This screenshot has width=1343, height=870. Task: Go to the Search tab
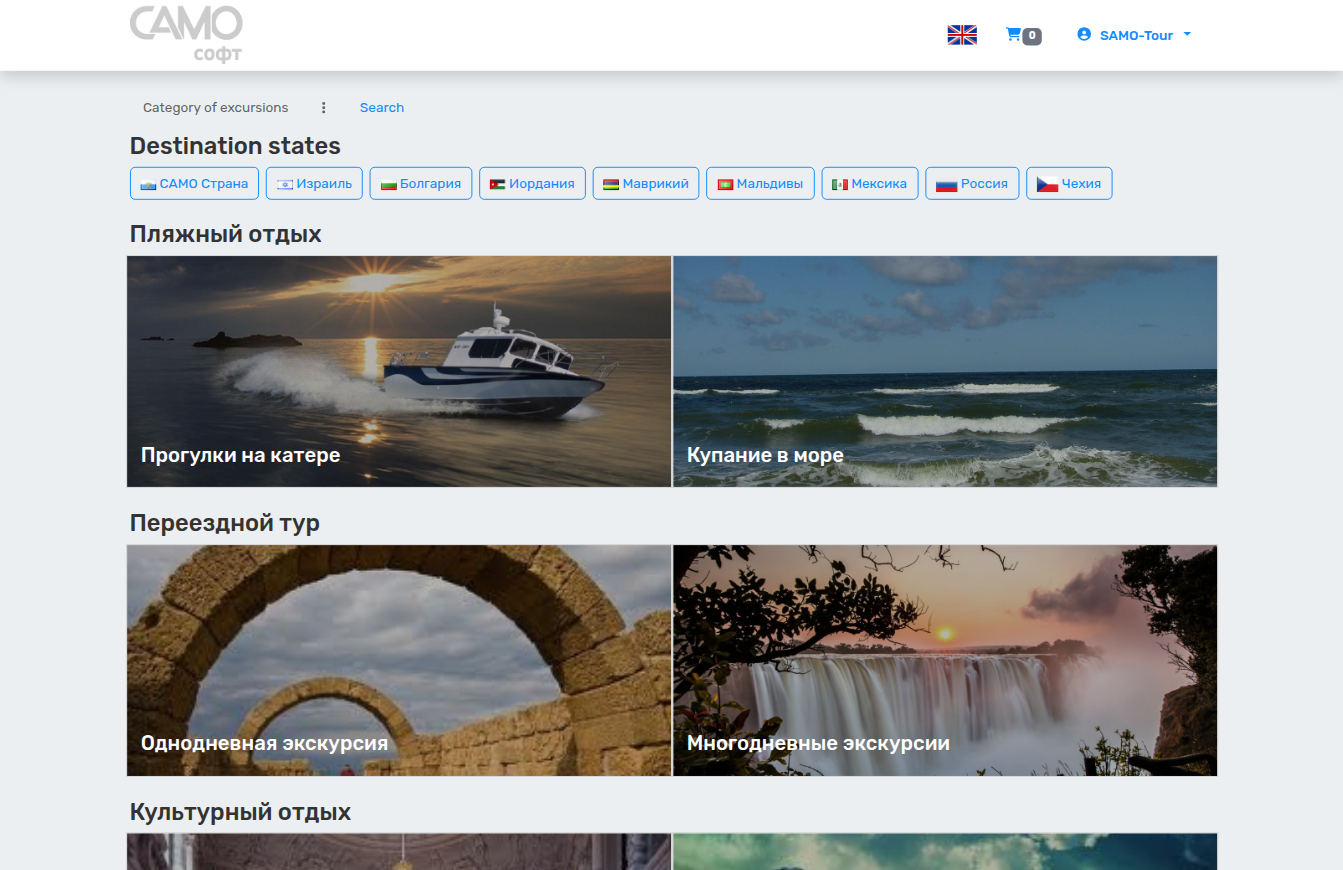382,108
